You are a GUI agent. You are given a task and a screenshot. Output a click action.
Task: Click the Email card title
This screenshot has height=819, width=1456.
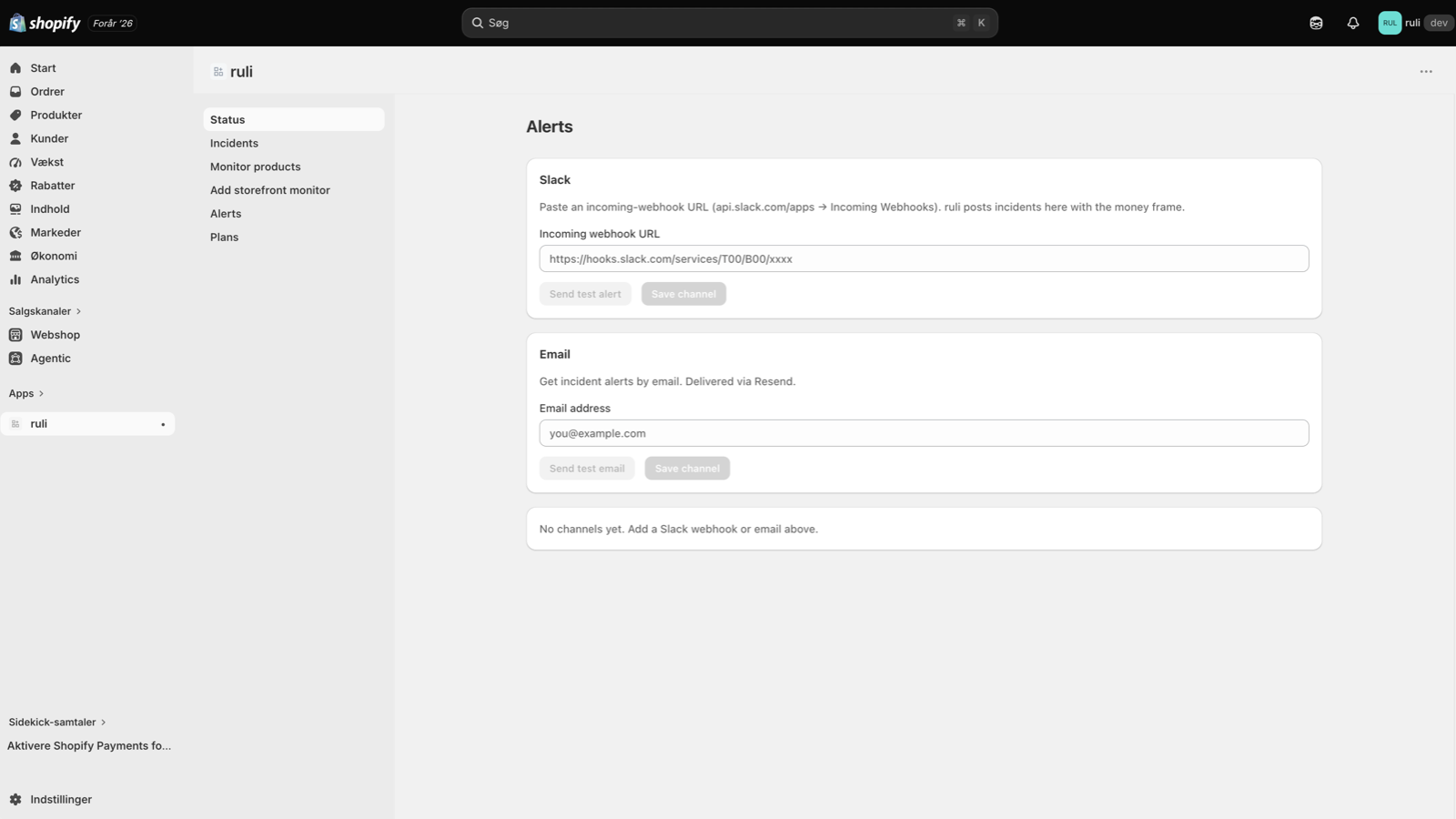(555, 355)
